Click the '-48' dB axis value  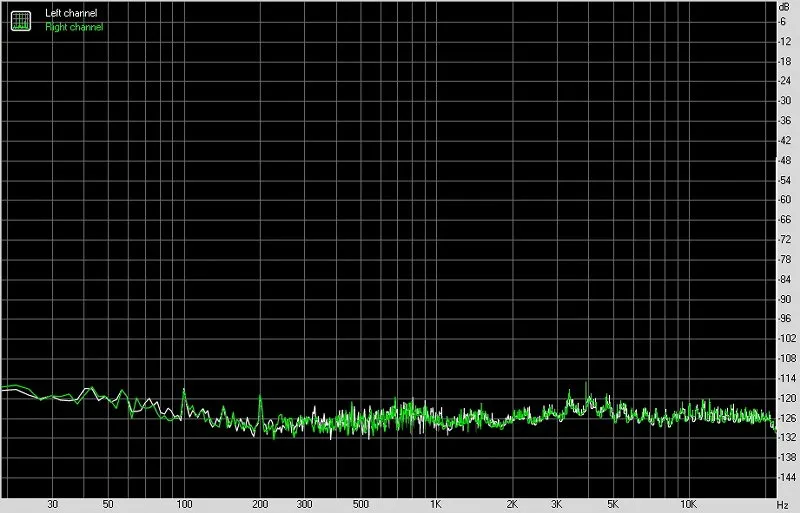click(785, 160)
